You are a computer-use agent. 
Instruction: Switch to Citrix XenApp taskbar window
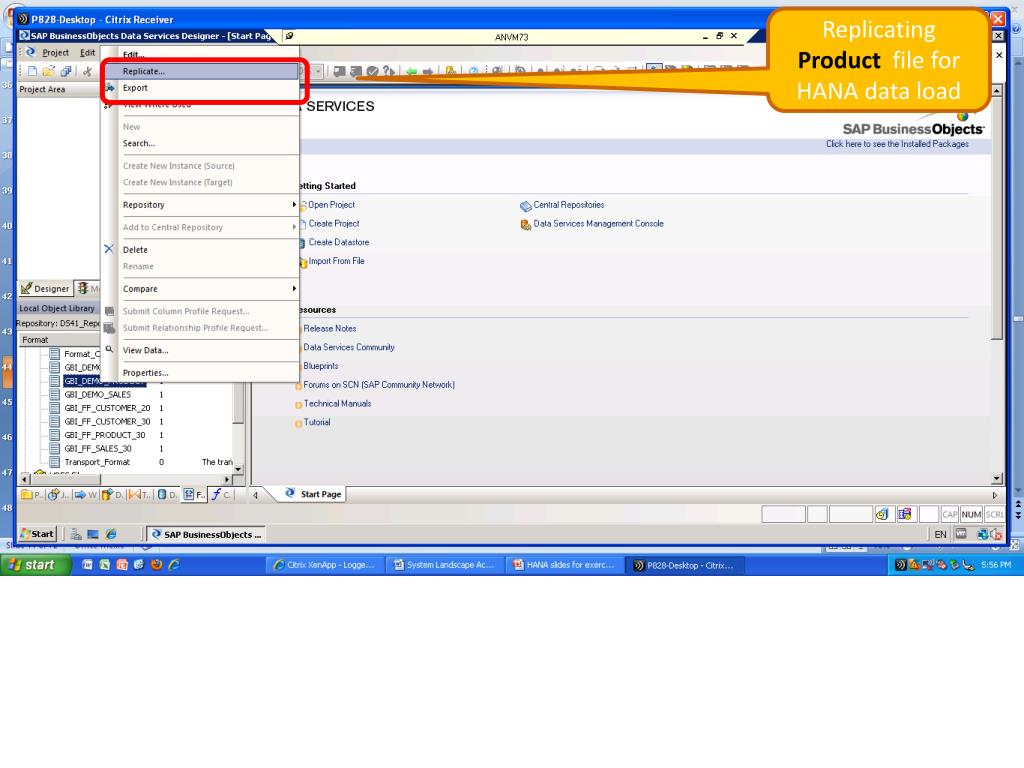pos(325,565)
